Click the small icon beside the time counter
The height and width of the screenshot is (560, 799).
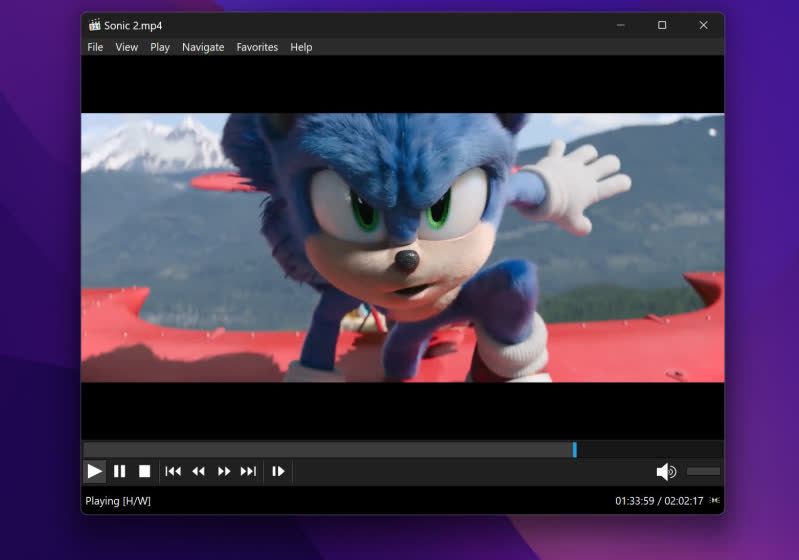715,500
